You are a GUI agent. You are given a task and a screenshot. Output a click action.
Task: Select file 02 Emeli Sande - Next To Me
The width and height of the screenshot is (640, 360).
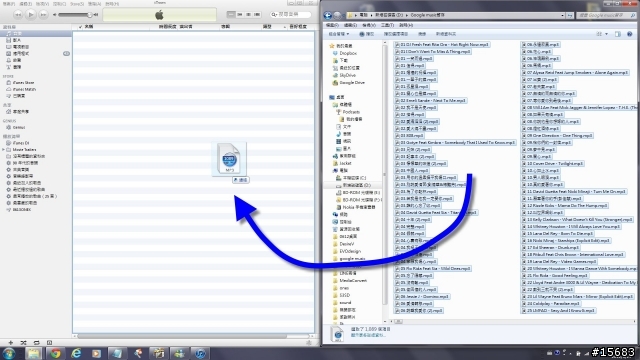coord(430,100)
